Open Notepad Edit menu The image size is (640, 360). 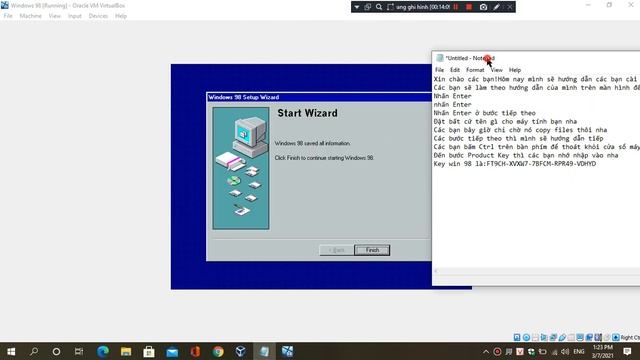455,70
